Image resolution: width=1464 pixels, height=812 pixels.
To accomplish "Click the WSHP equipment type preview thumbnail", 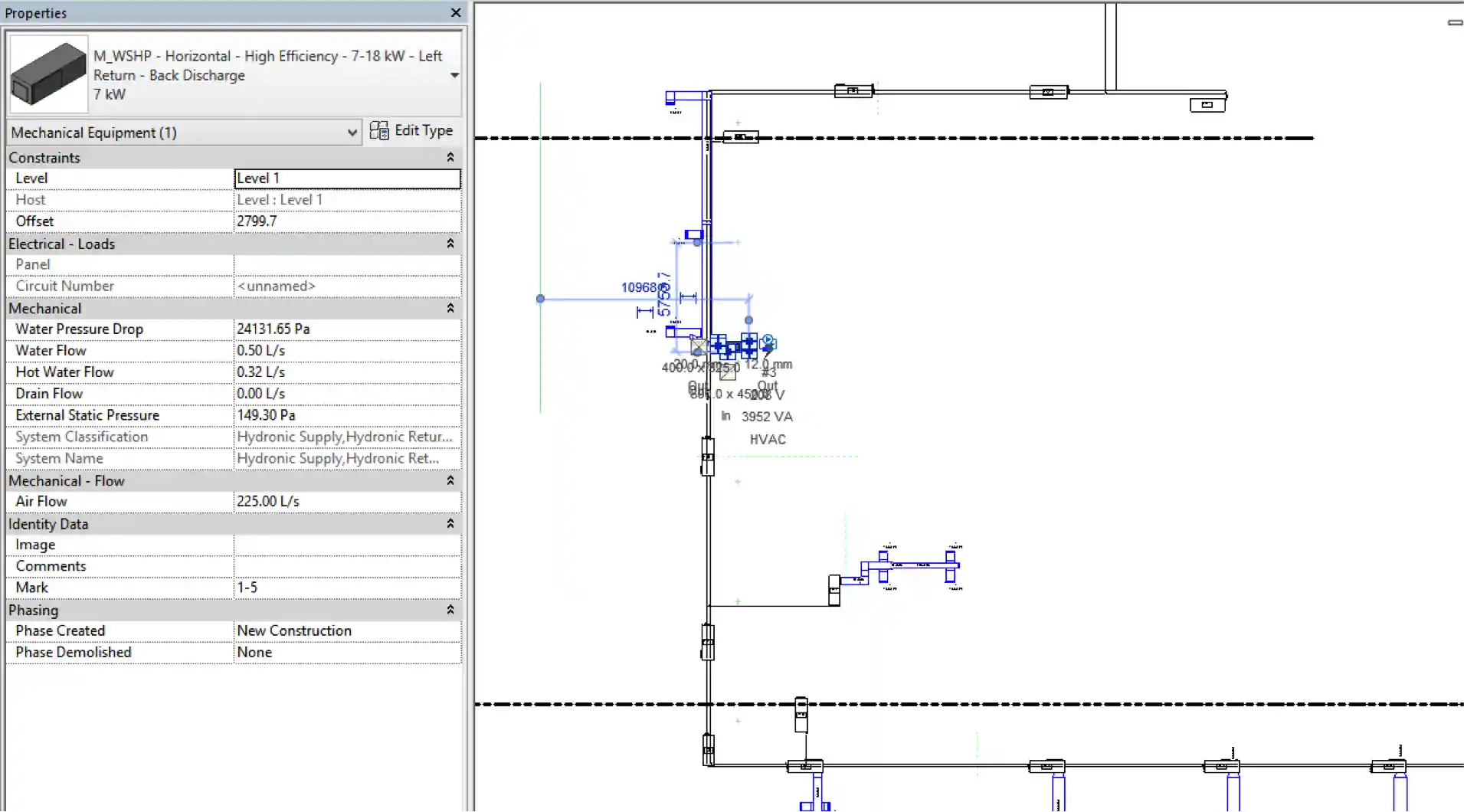I will point(49,75).
